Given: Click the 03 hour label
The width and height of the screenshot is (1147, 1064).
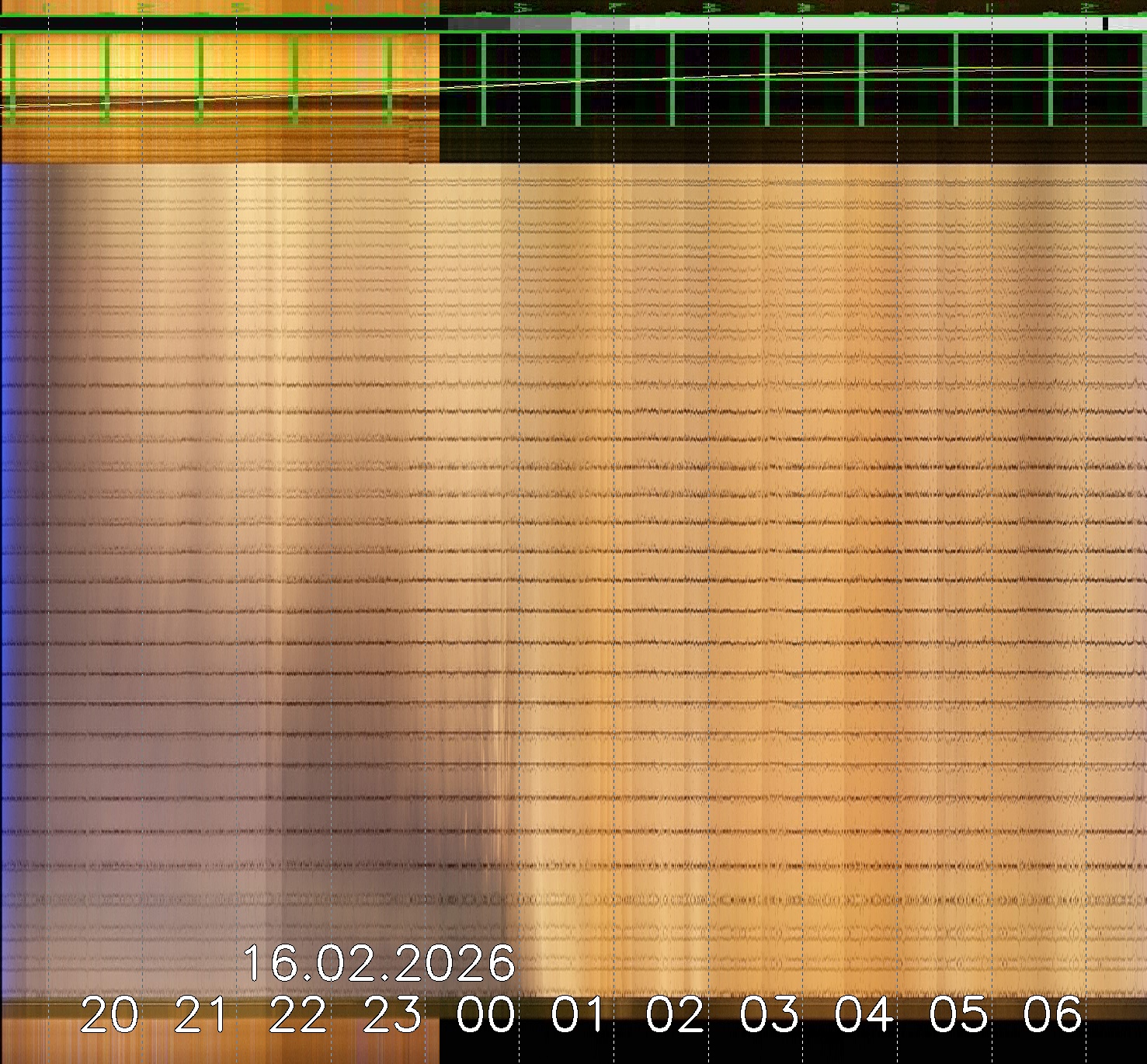Looking at the screenshot, I should point(769,1015).
